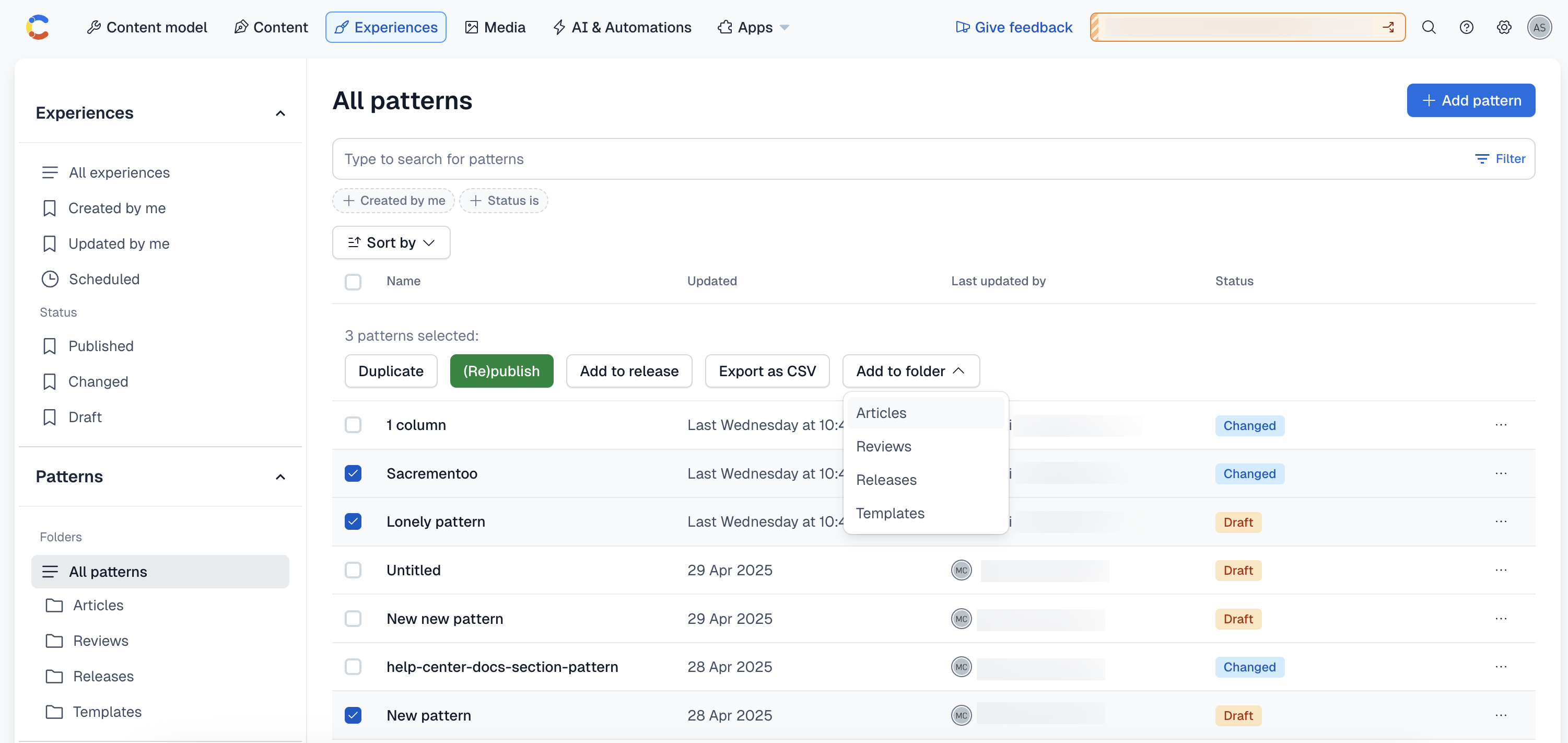This screenshot has width=1568, height=743.
Task: Open the help question mark icon
Action: [x=1466, y=27]
